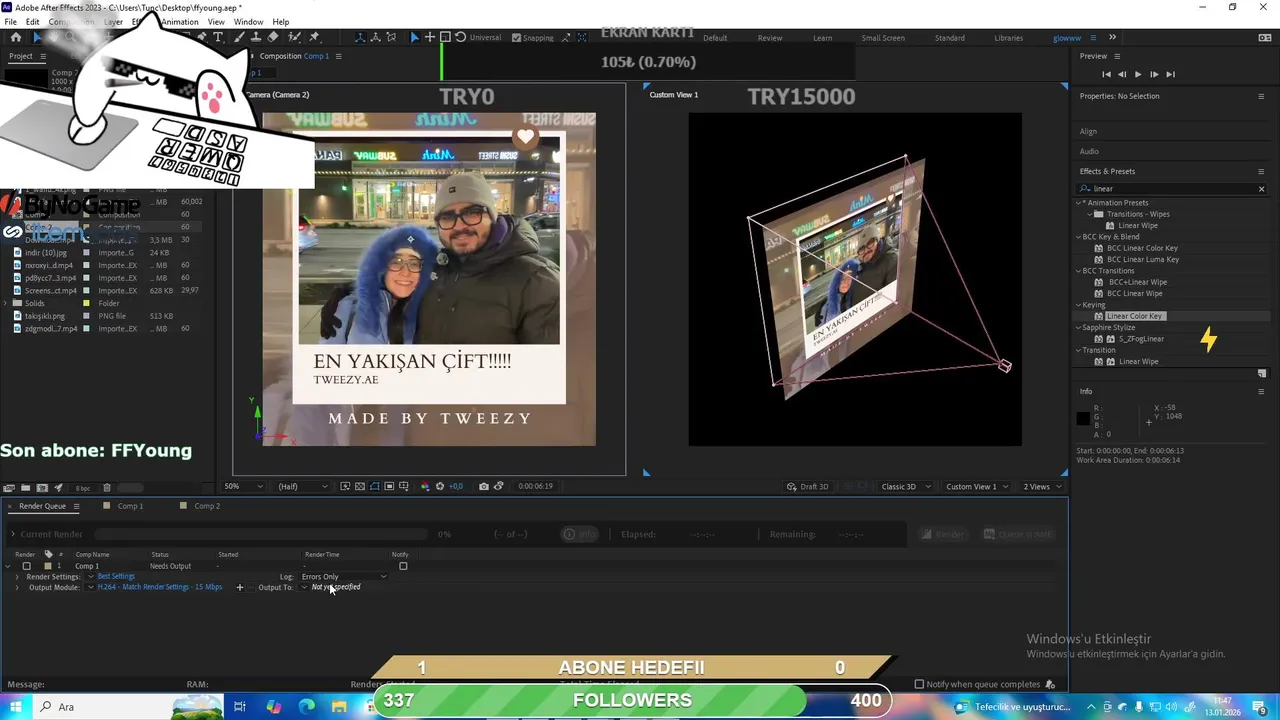Open the Edge browser from the taskbar
Screen dimensions: 1280x720
tap(307, 706)
